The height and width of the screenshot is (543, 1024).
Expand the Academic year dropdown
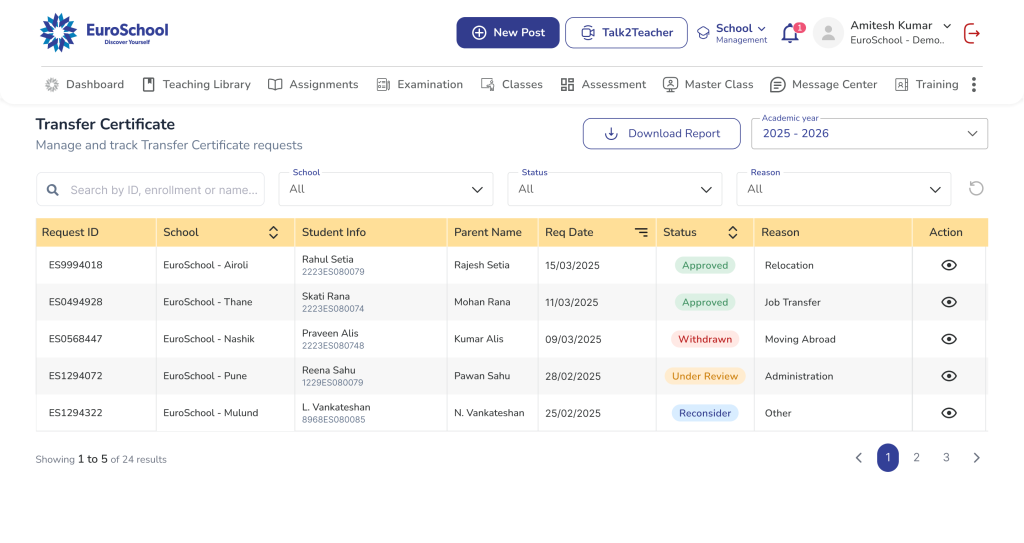[869, 134]
